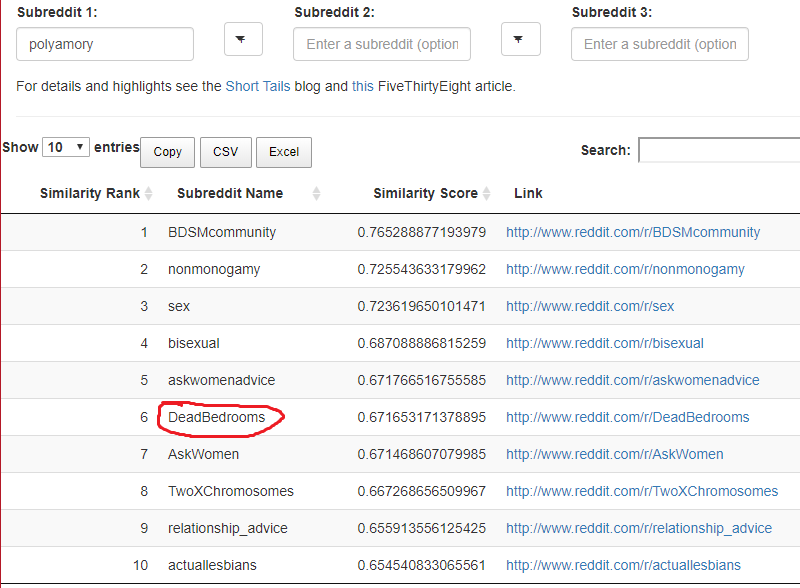This screenshot has width=800, height=588.
Task: Sort by Subreddit Name column arrows
Action: click(316, 193)
